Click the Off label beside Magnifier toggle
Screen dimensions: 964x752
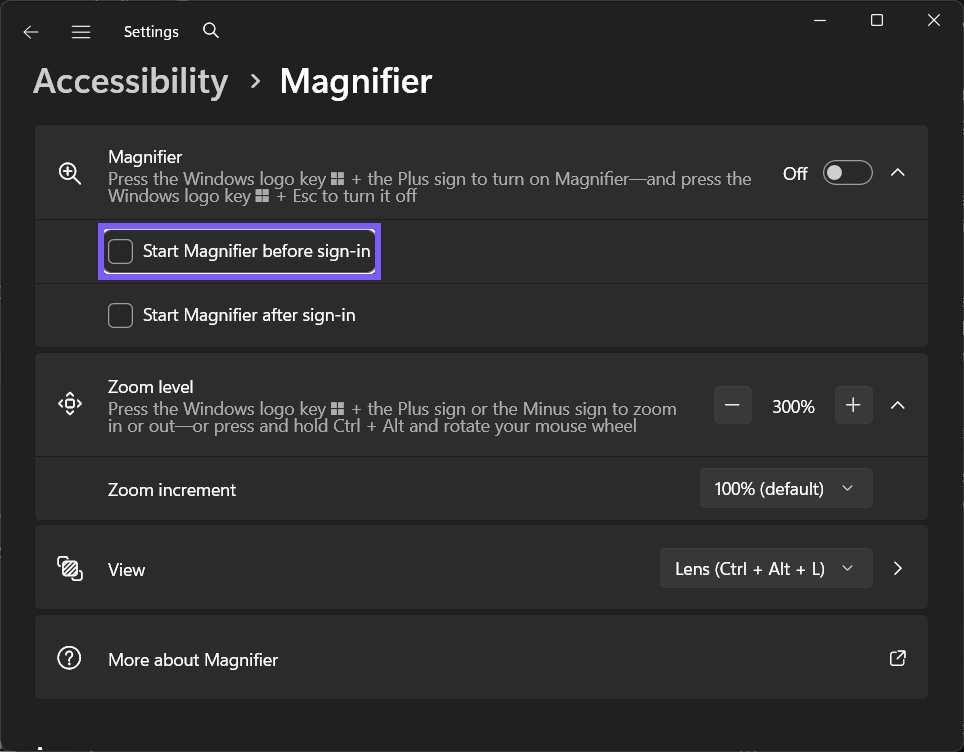tap(795, 174)
